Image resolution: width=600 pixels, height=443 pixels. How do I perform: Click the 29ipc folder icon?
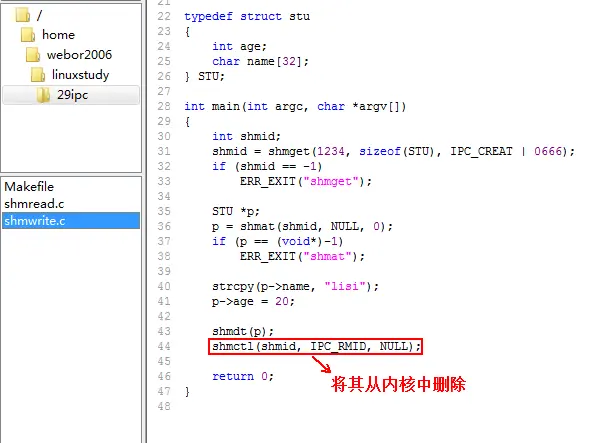tap(43, 94)
